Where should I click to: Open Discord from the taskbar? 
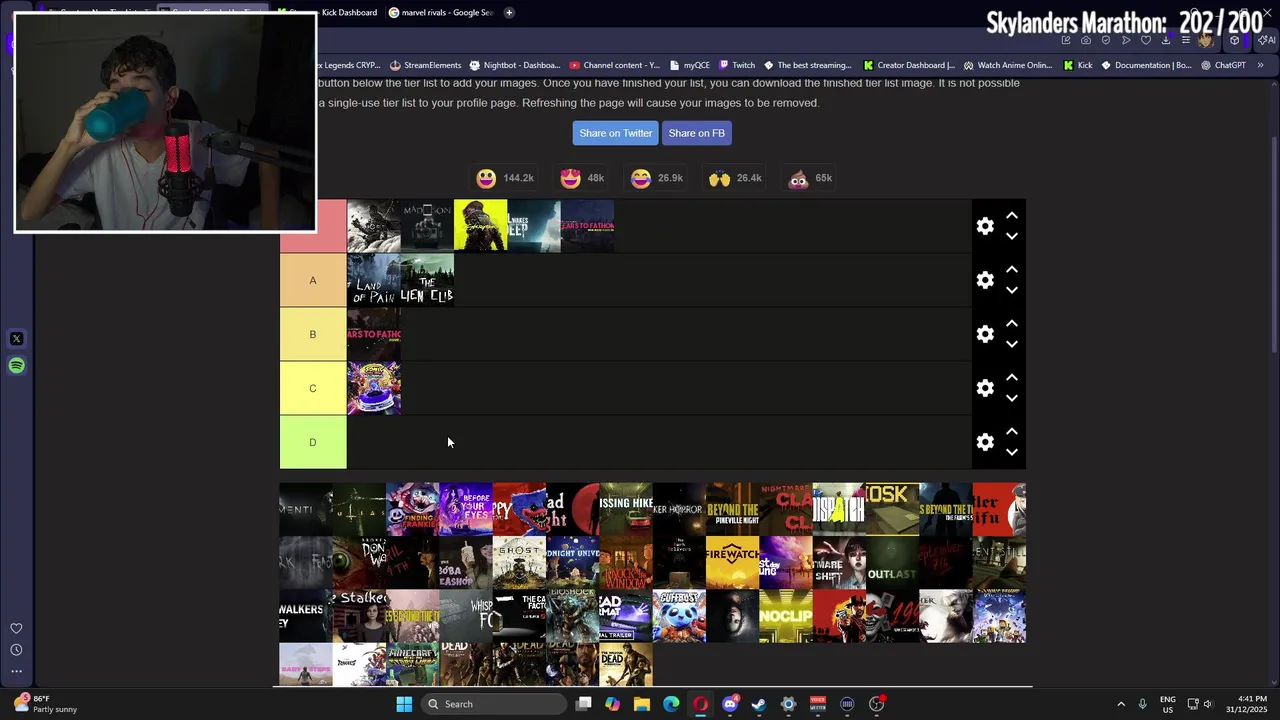tap(730, 704)
